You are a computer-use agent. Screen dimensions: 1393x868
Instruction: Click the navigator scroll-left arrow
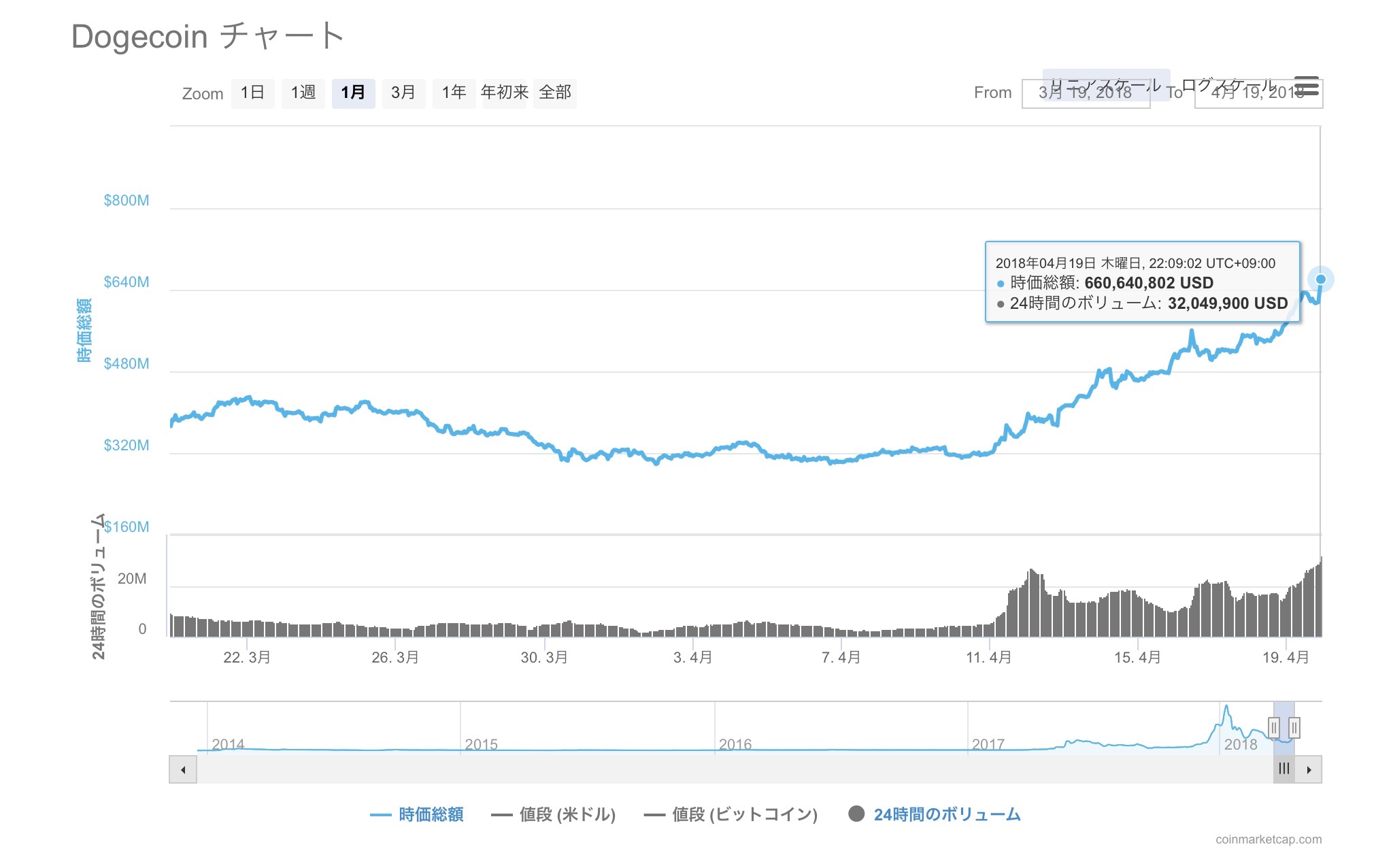point(183,769)
